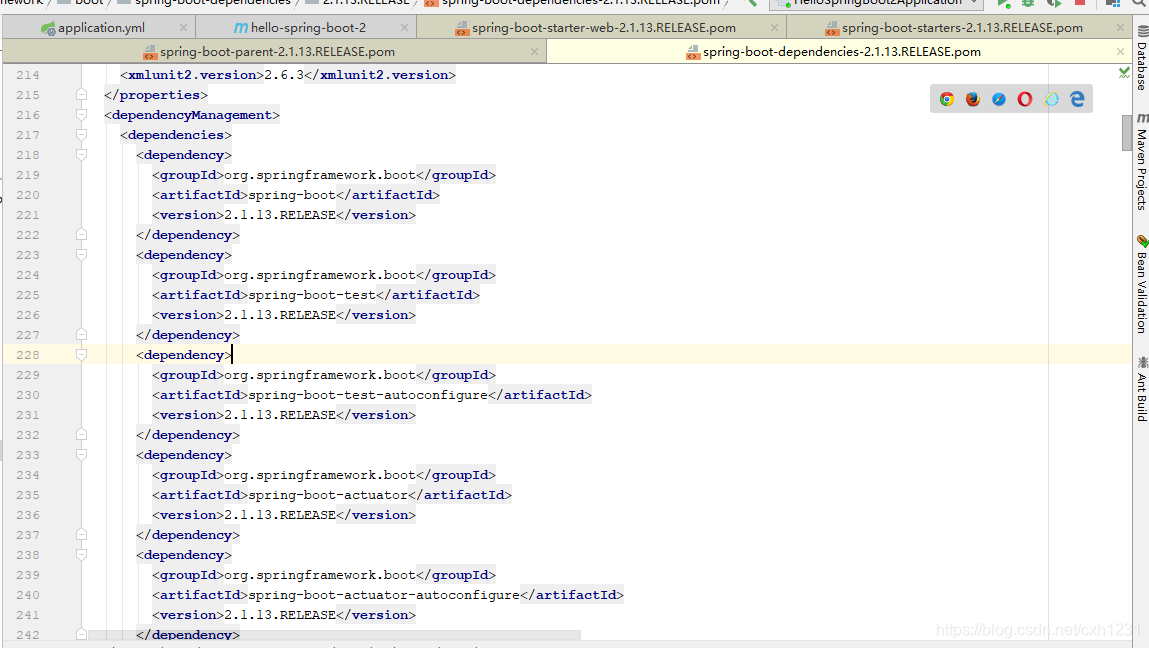Image resolution: width=1149 pixels, height=648 pixels.
Task: Close spring-boot-starter-web pom tab
Action: (774, 28)
